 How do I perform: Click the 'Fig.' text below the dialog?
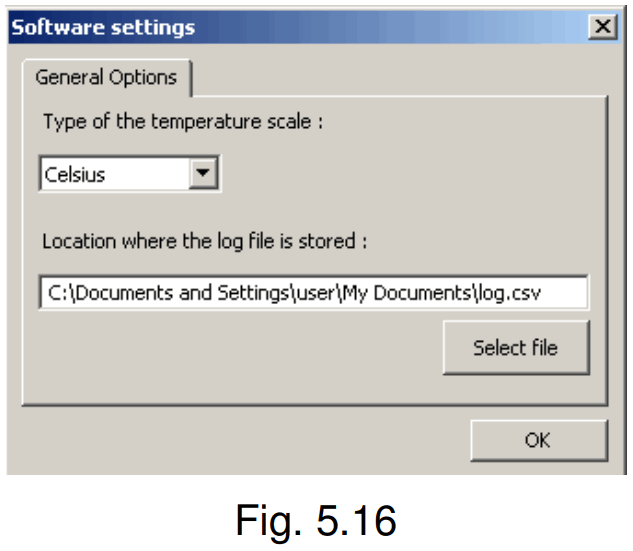point(262,520)
